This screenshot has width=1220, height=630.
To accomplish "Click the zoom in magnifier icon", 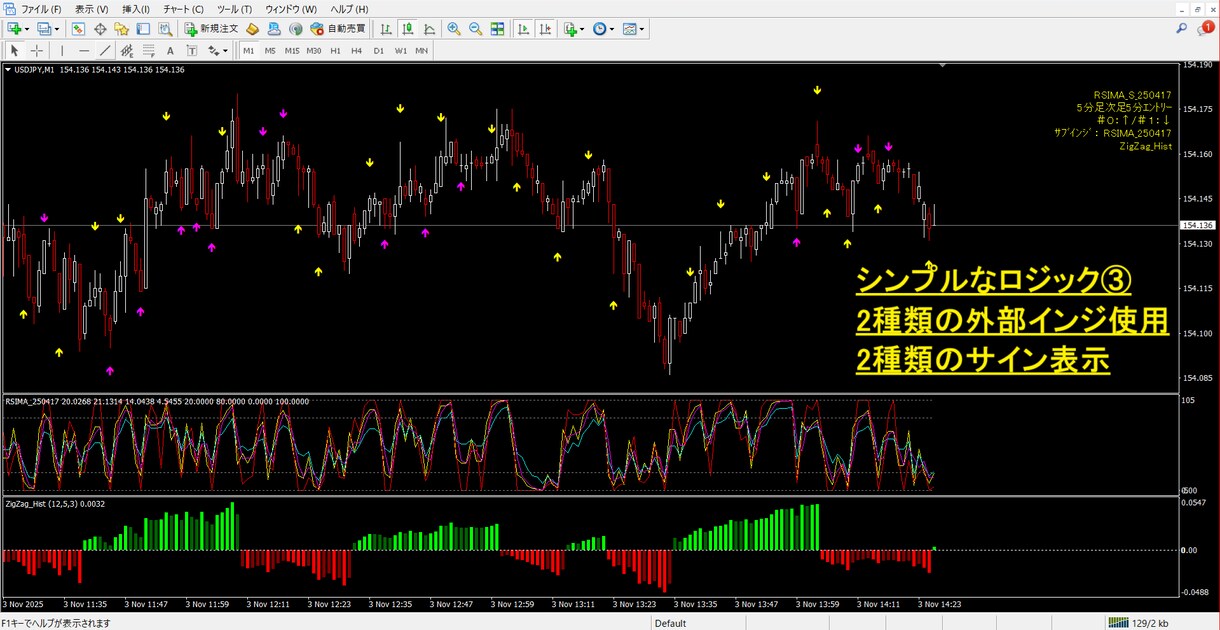I will click(454, 29).
